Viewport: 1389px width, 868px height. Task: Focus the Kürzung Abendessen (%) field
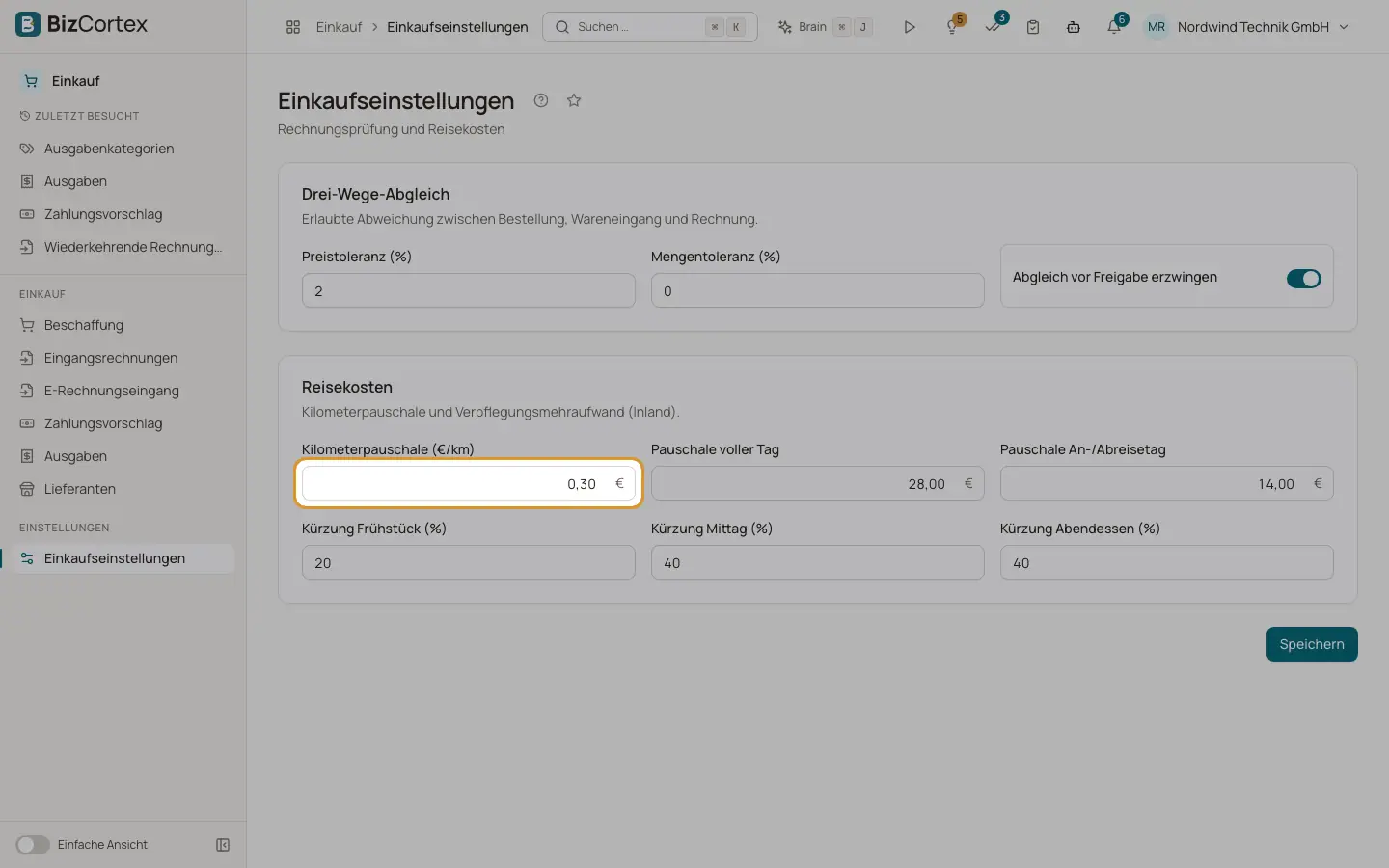[x=1167, y=562]
